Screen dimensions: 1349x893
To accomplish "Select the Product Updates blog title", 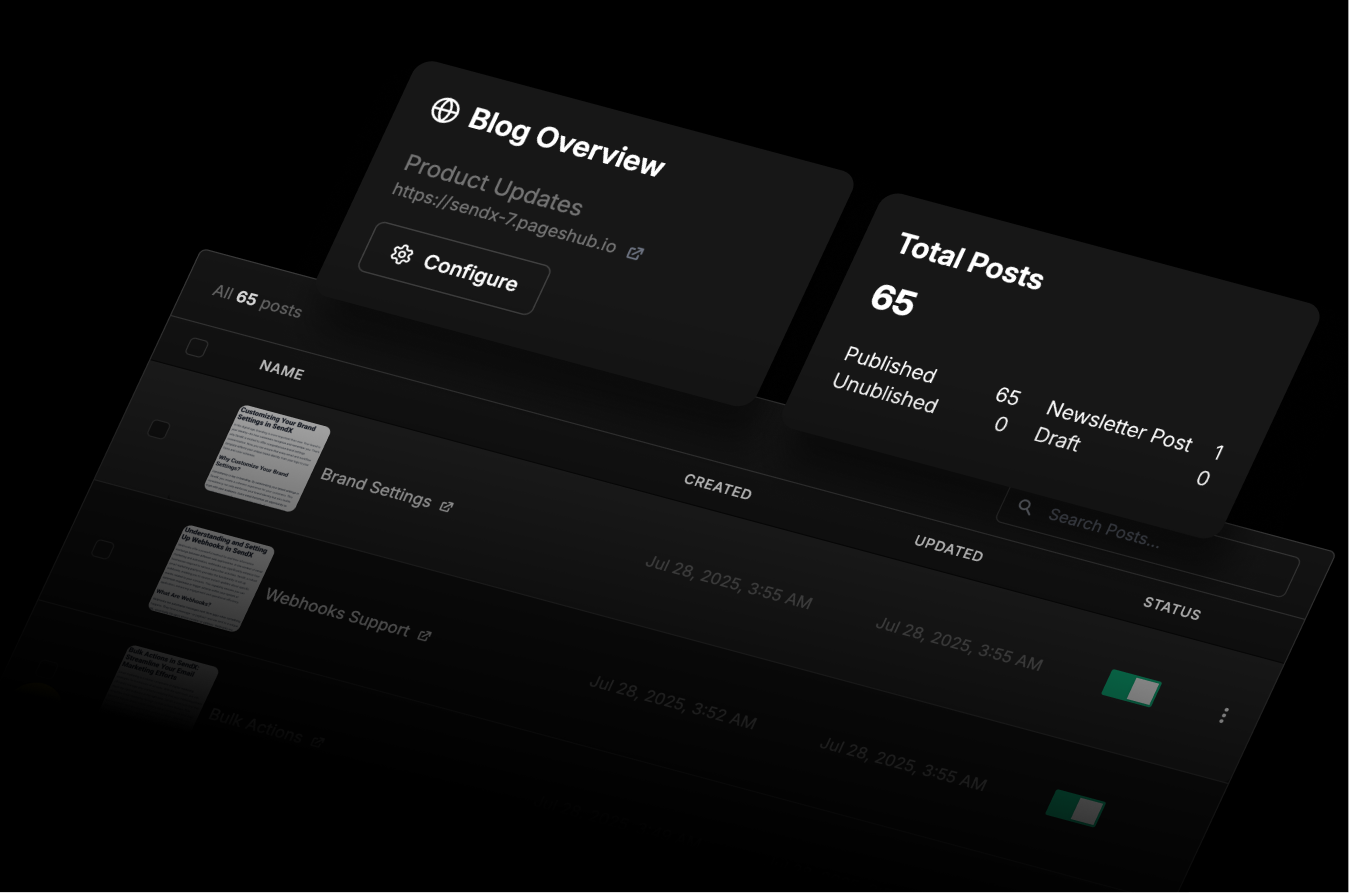I will tap(493, 185).
